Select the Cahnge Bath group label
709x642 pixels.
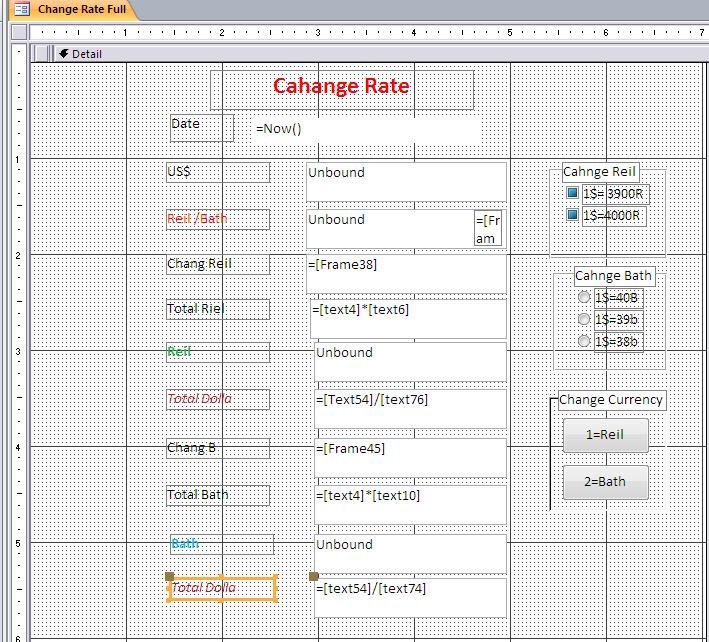pyautogui.click(x=614, y=276)
